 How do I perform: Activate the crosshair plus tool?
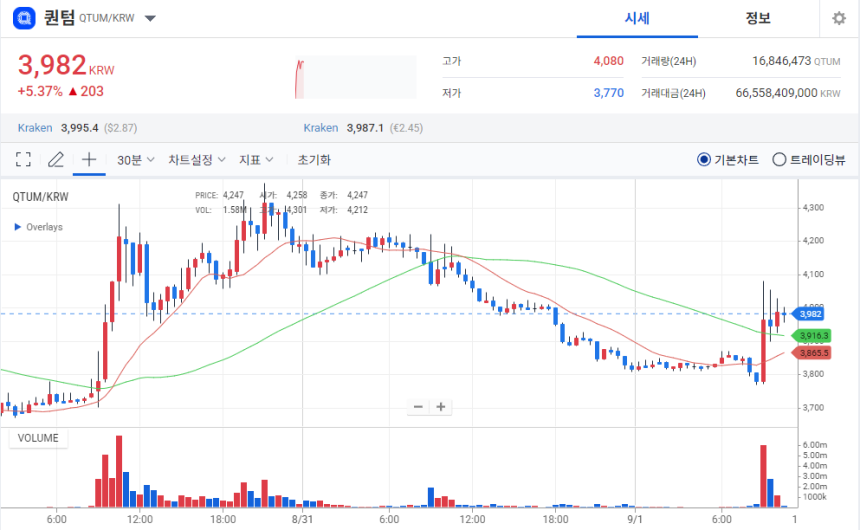coord(89,160)
